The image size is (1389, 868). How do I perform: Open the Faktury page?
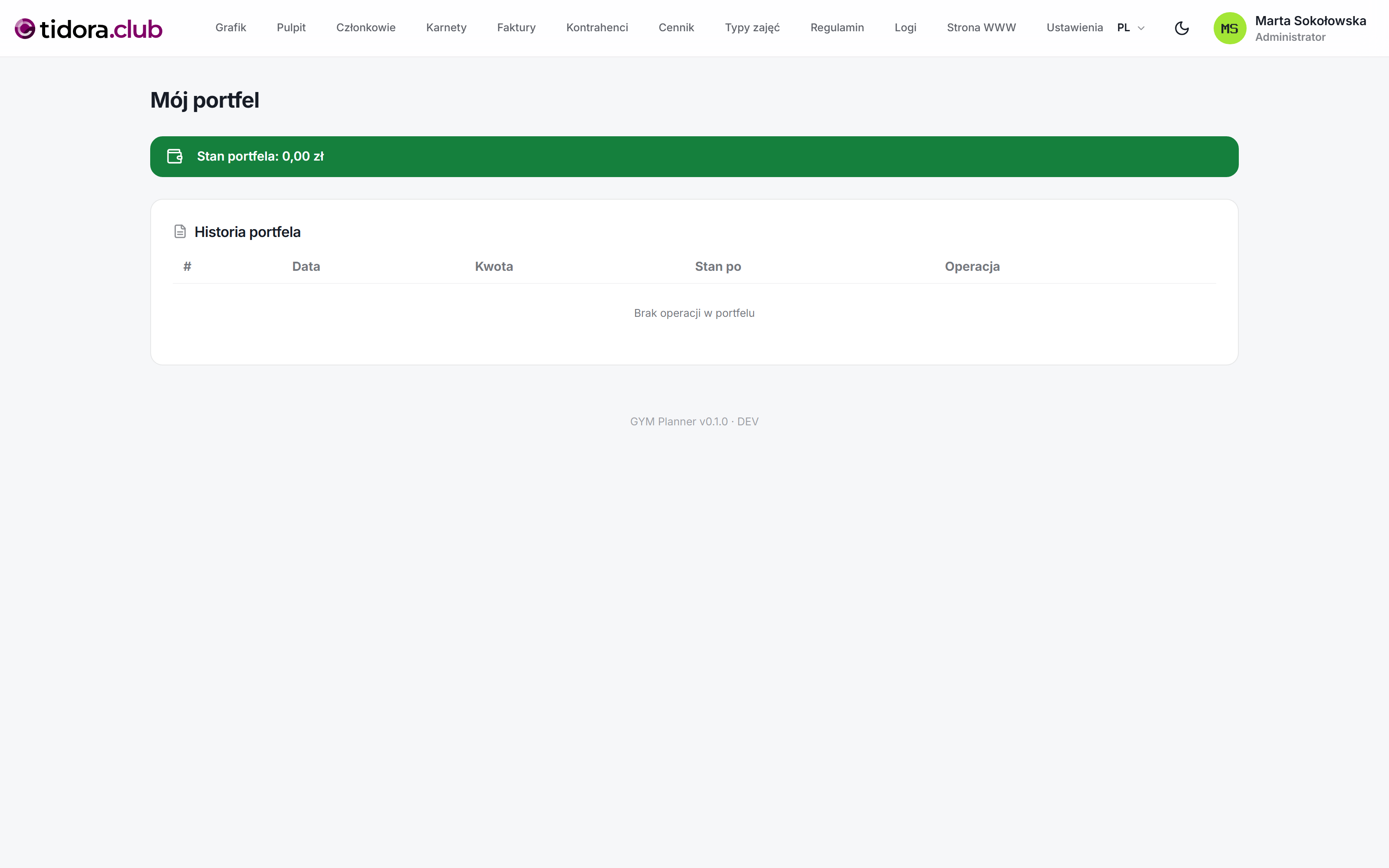pyautogui.click(x=516, y=27)
